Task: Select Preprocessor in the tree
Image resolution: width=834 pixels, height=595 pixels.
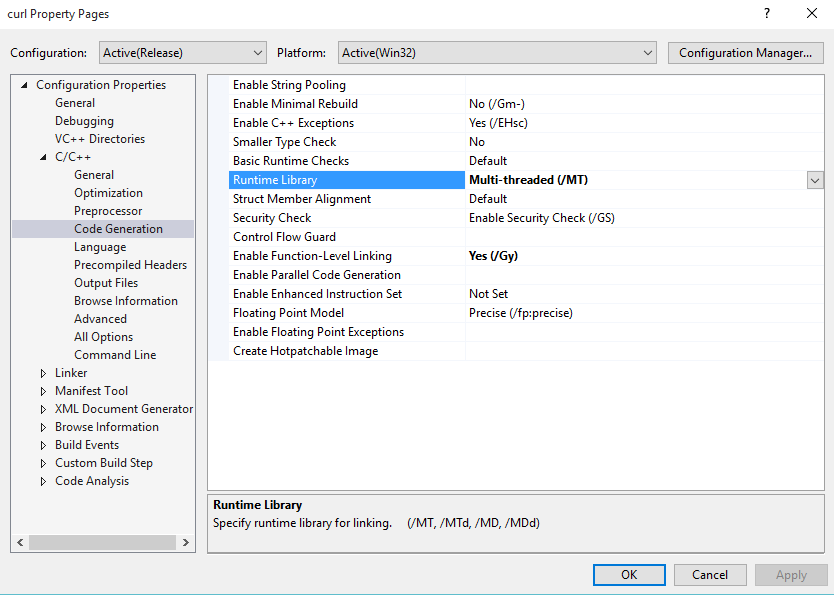Action: click(108, 211)
